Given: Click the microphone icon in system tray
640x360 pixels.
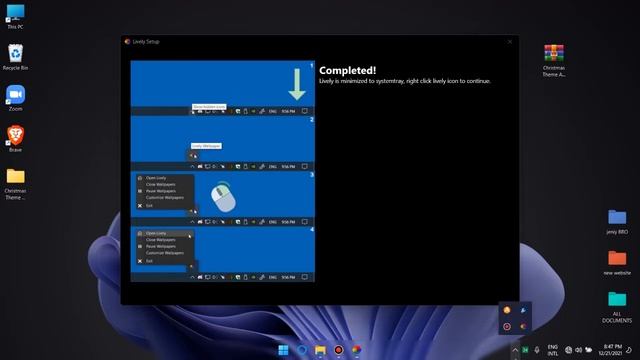Looking at the screenshot, I should click(x=537, y=350).
